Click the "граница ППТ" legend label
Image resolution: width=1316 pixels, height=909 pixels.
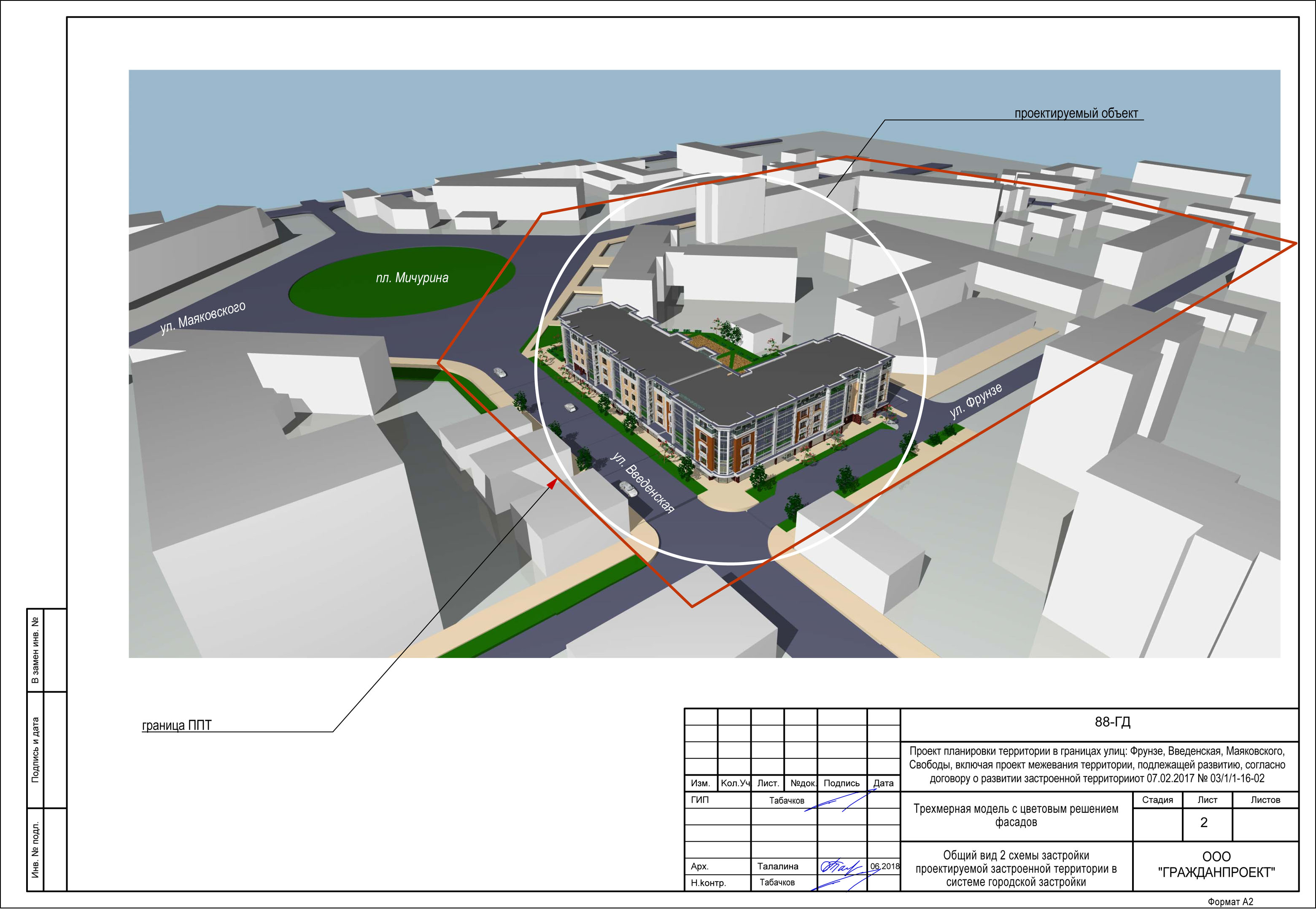tap(176, 725)
